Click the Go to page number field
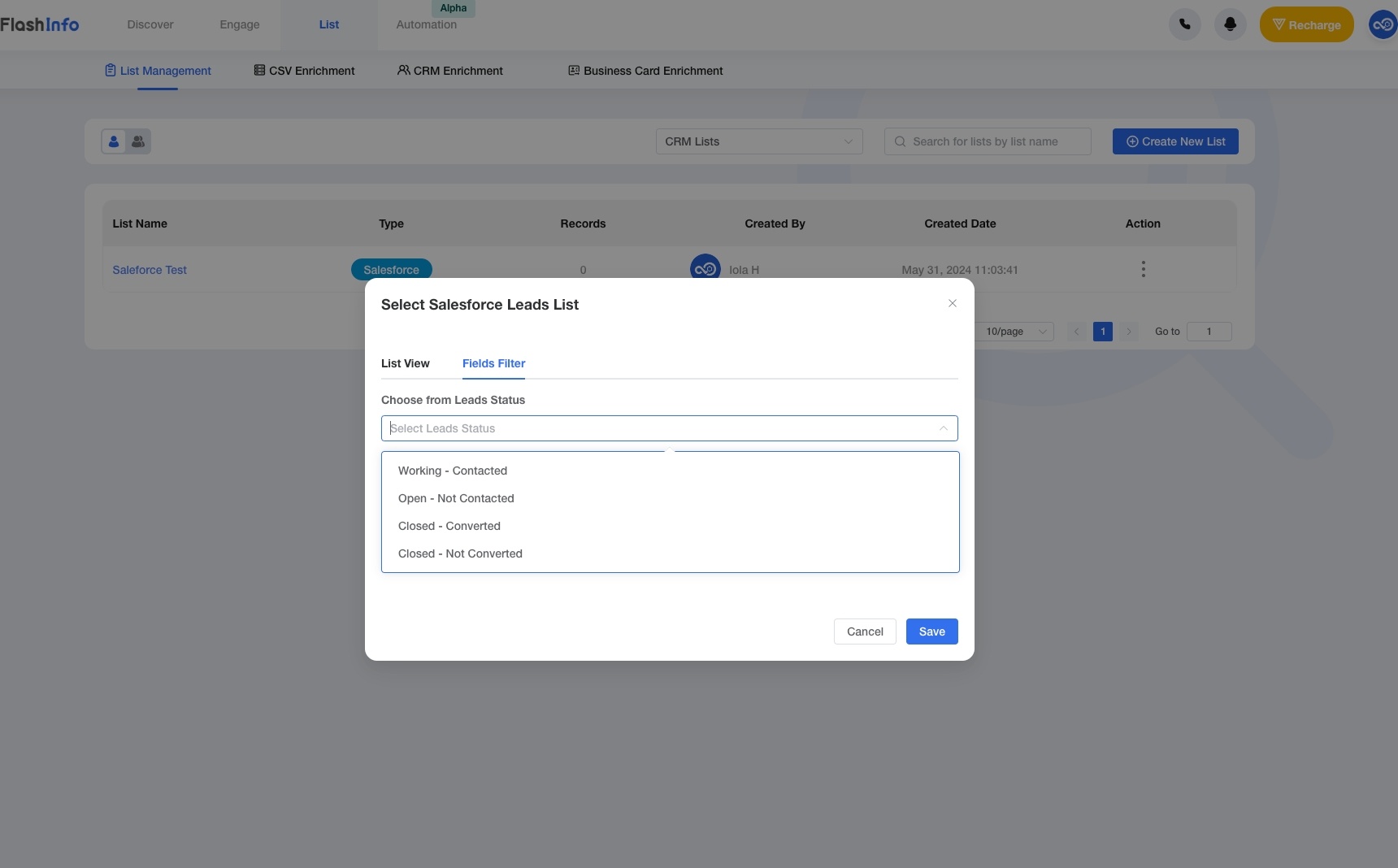Image resolution: width=1398 pixels, height=868 pixels. click(1209, 332)
